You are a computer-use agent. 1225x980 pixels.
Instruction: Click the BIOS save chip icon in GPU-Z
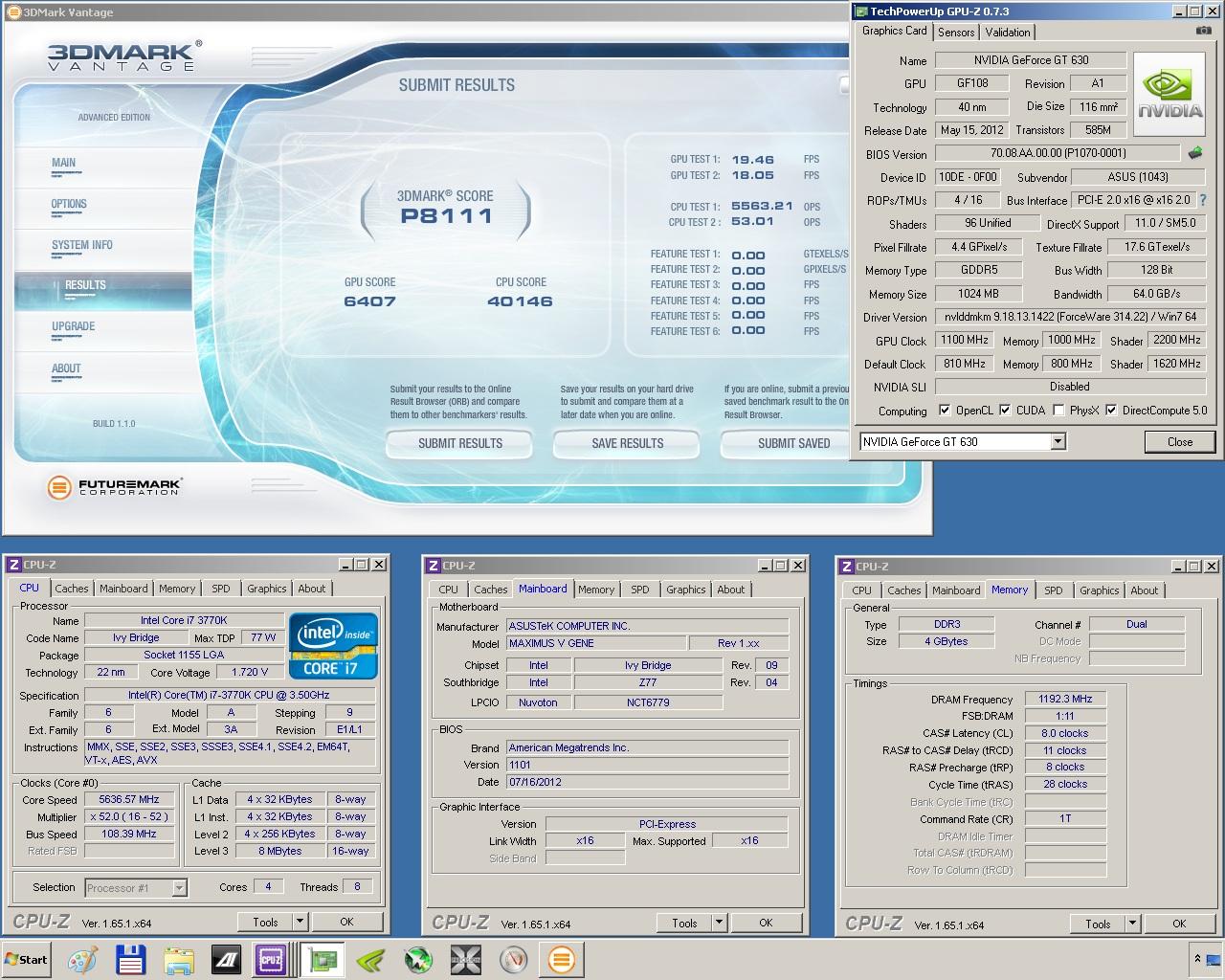tap(1195, 152)
